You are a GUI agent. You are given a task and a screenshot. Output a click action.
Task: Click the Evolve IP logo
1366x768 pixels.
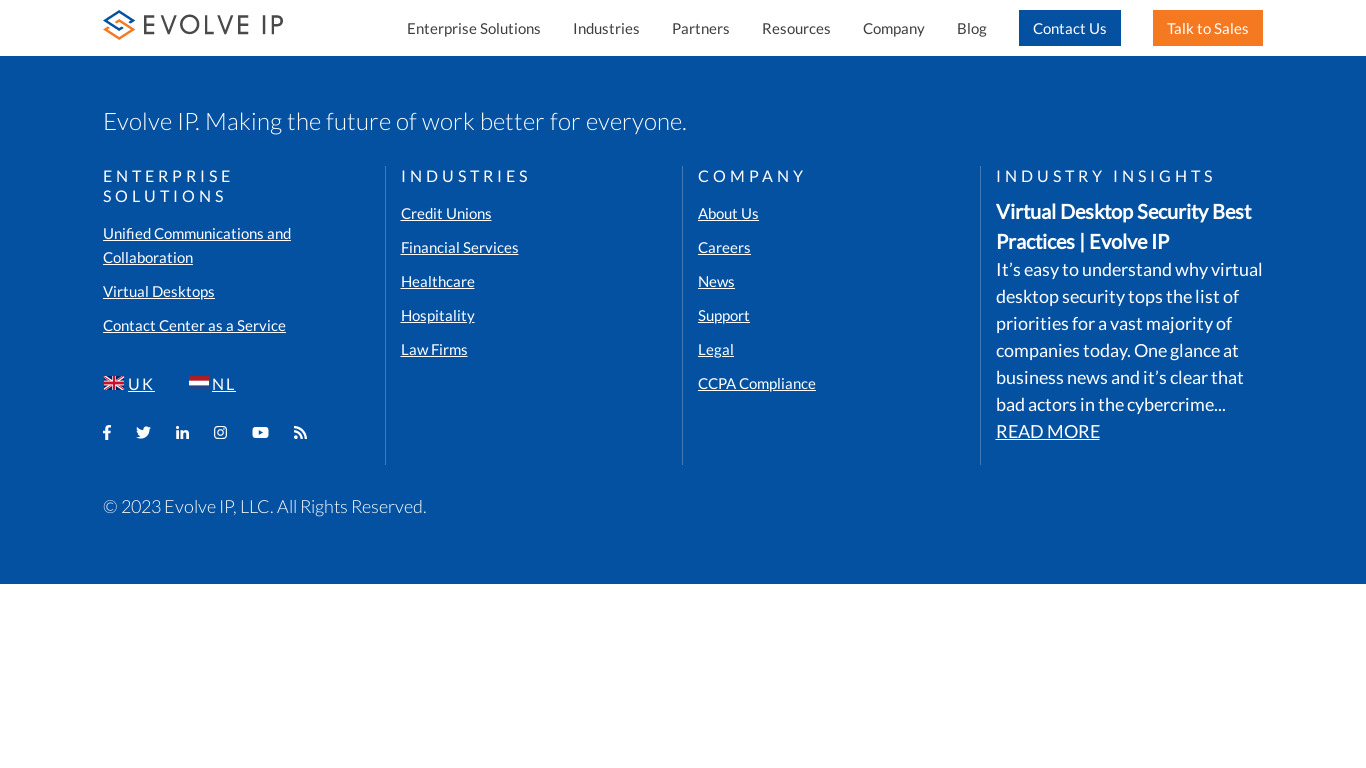(x=193, y=25)
